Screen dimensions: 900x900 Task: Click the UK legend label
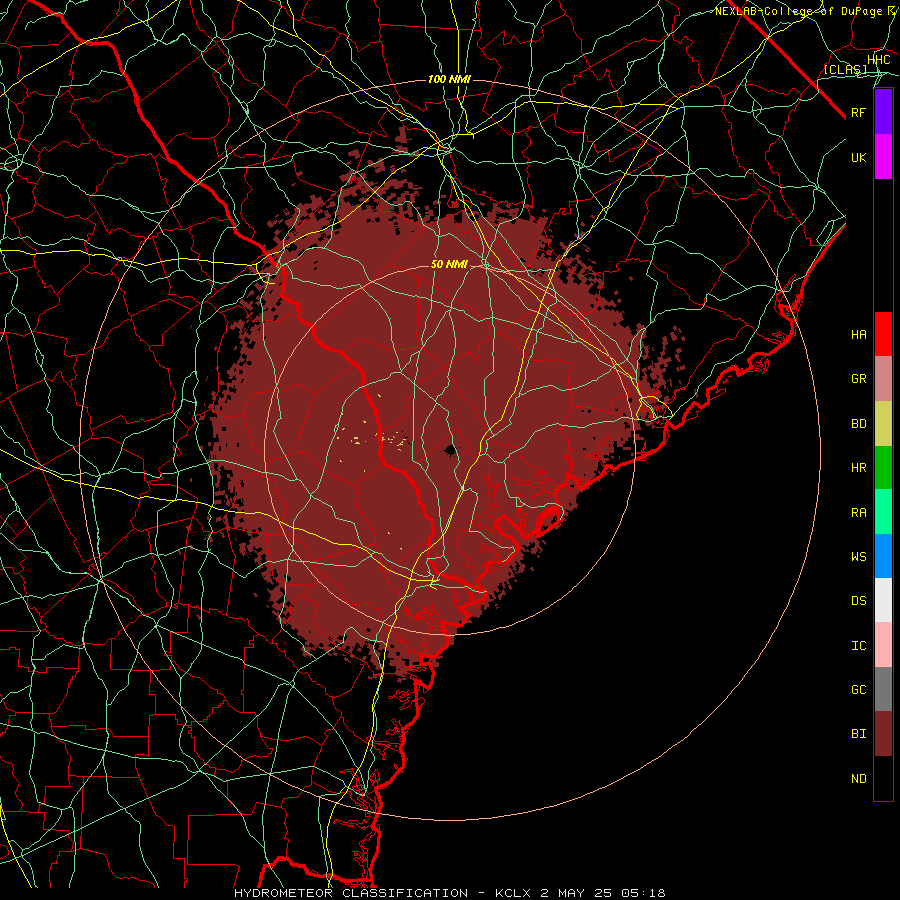(858, 157)
